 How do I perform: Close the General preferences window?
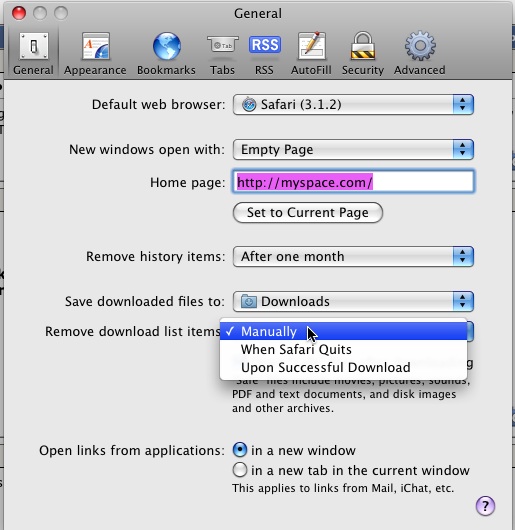pyautogui.click(x=19, y=13)
